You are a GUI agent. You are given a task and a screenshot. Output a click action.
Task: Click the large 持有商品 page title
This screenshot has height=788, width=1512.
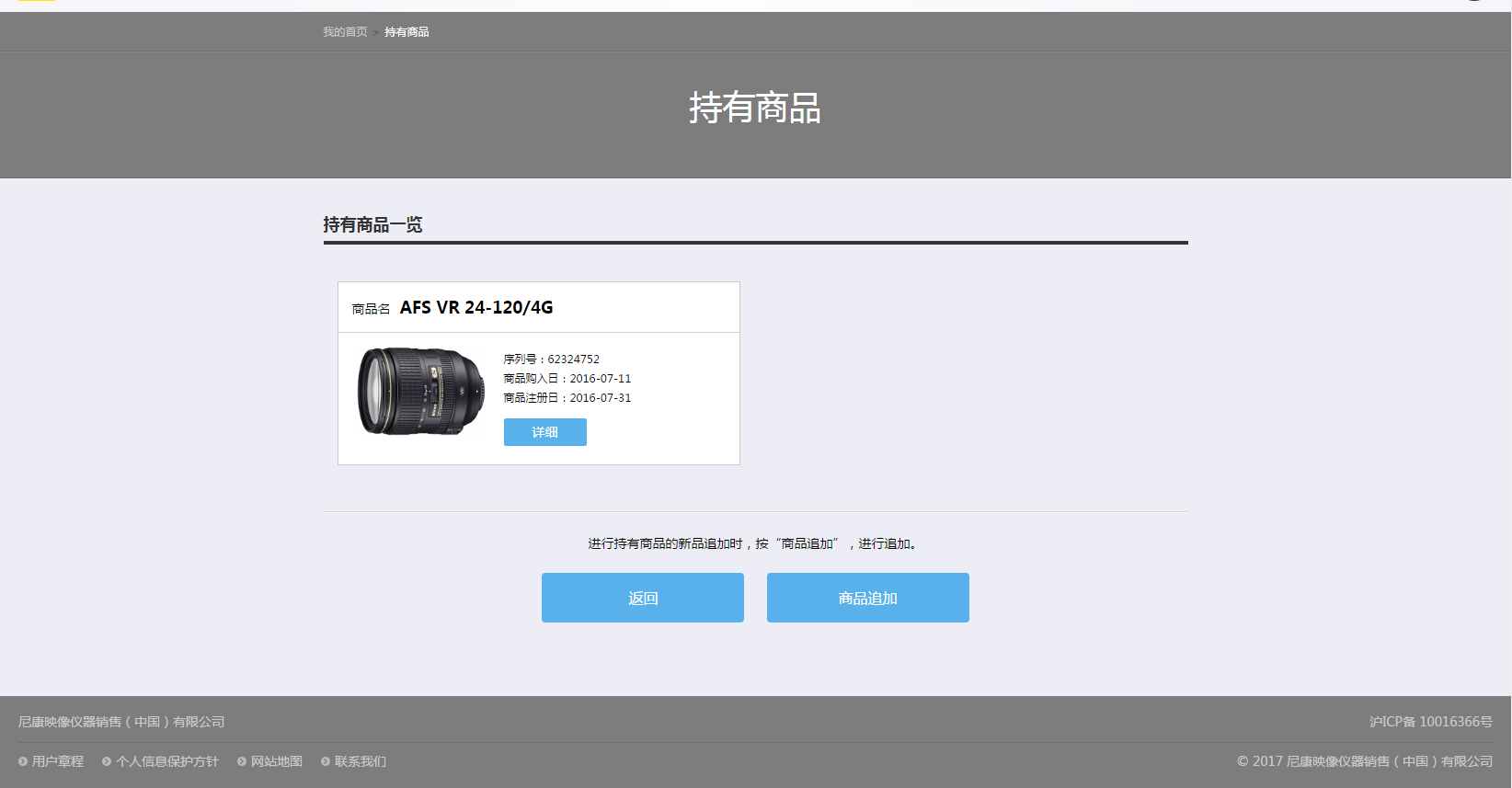(755, 108)
